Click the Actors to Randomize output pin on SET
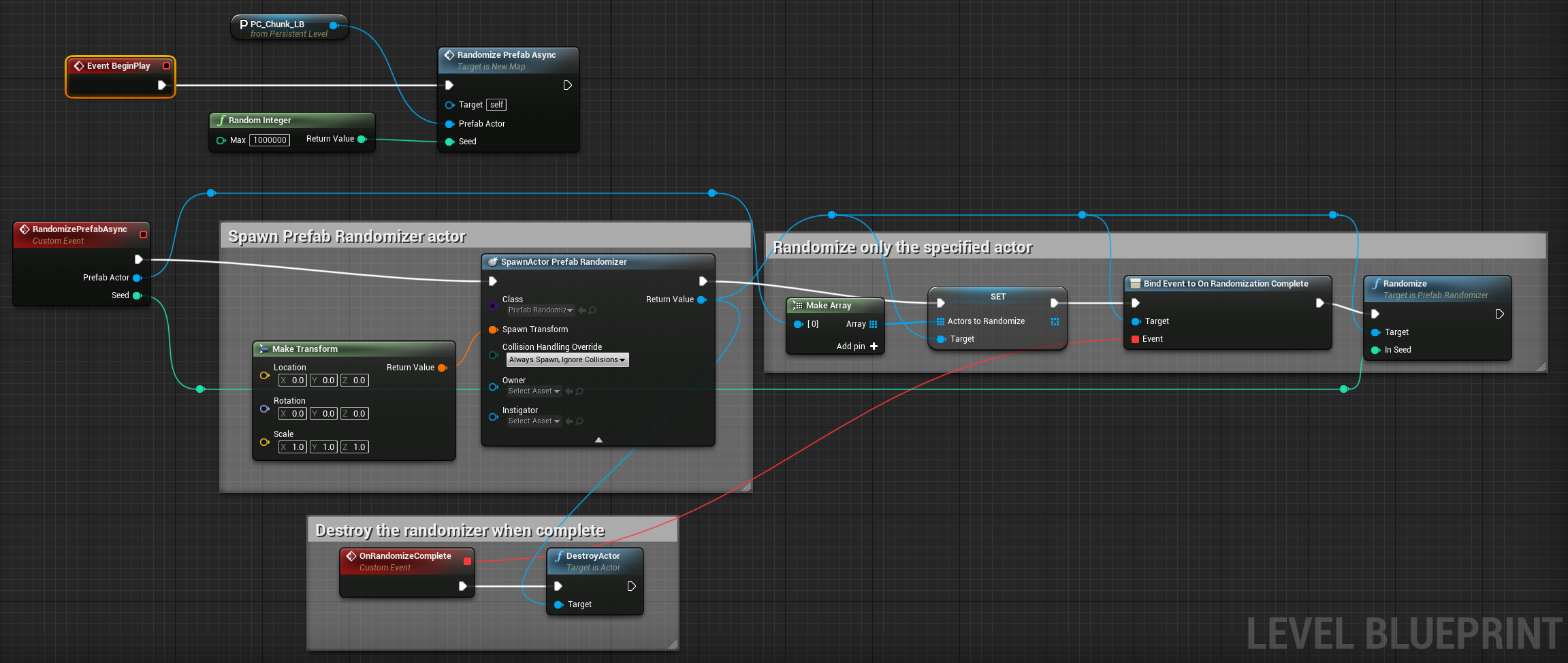The image size is (1568, 663). pos(1055,321)
